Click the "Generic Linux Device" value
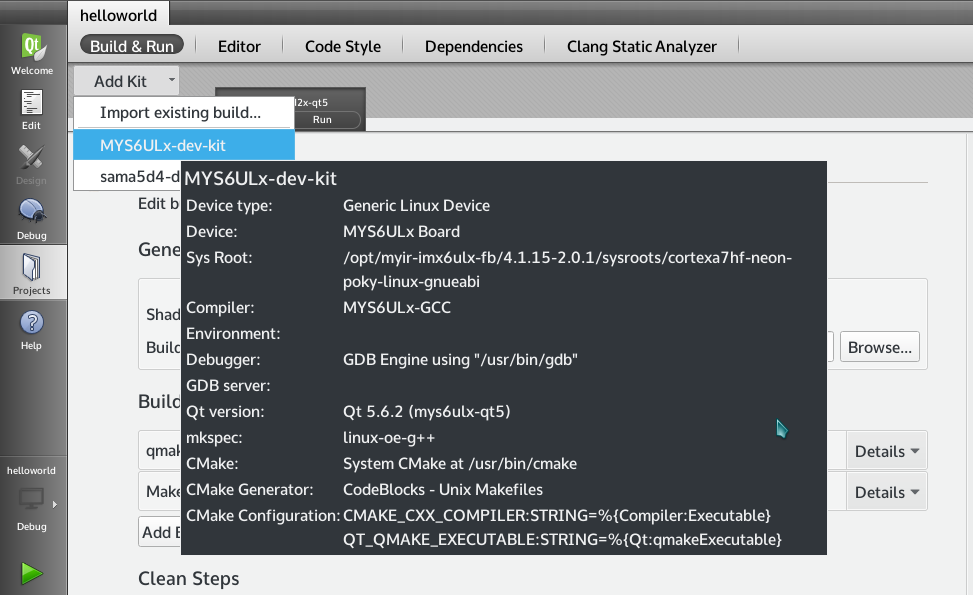Image resolution: width=973 pixels, height=595 pixels. [x=416, y=205]
